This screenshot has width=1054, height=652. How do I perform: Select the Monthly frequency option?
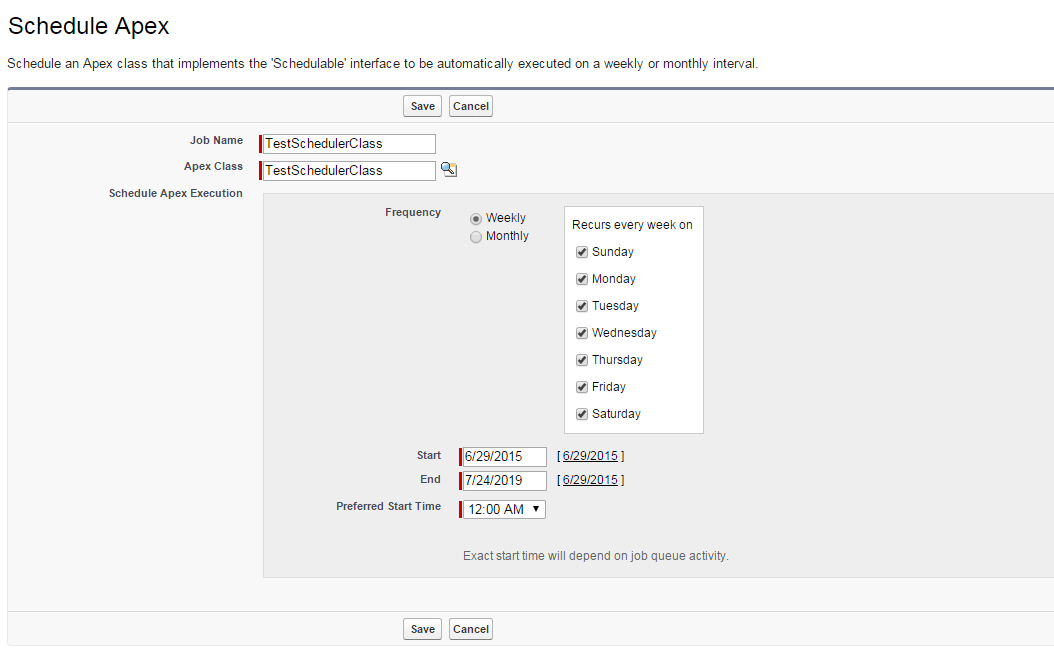point(476,236)
